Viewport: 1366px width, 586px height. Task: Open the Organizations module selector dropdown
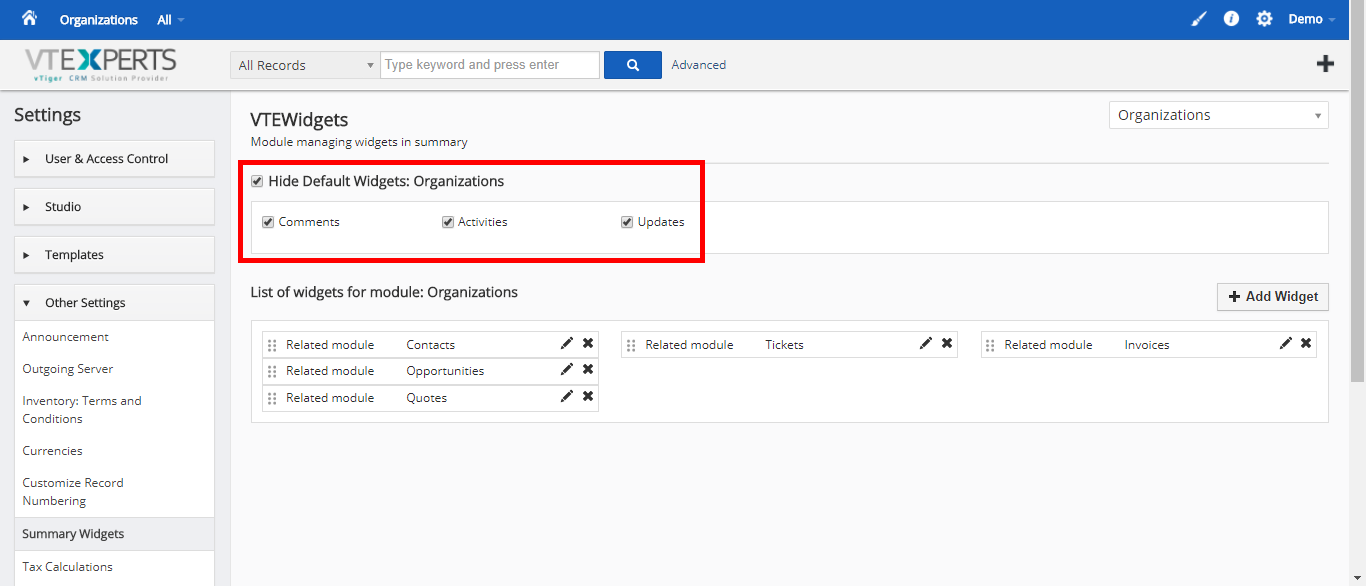click(1219, 115)
